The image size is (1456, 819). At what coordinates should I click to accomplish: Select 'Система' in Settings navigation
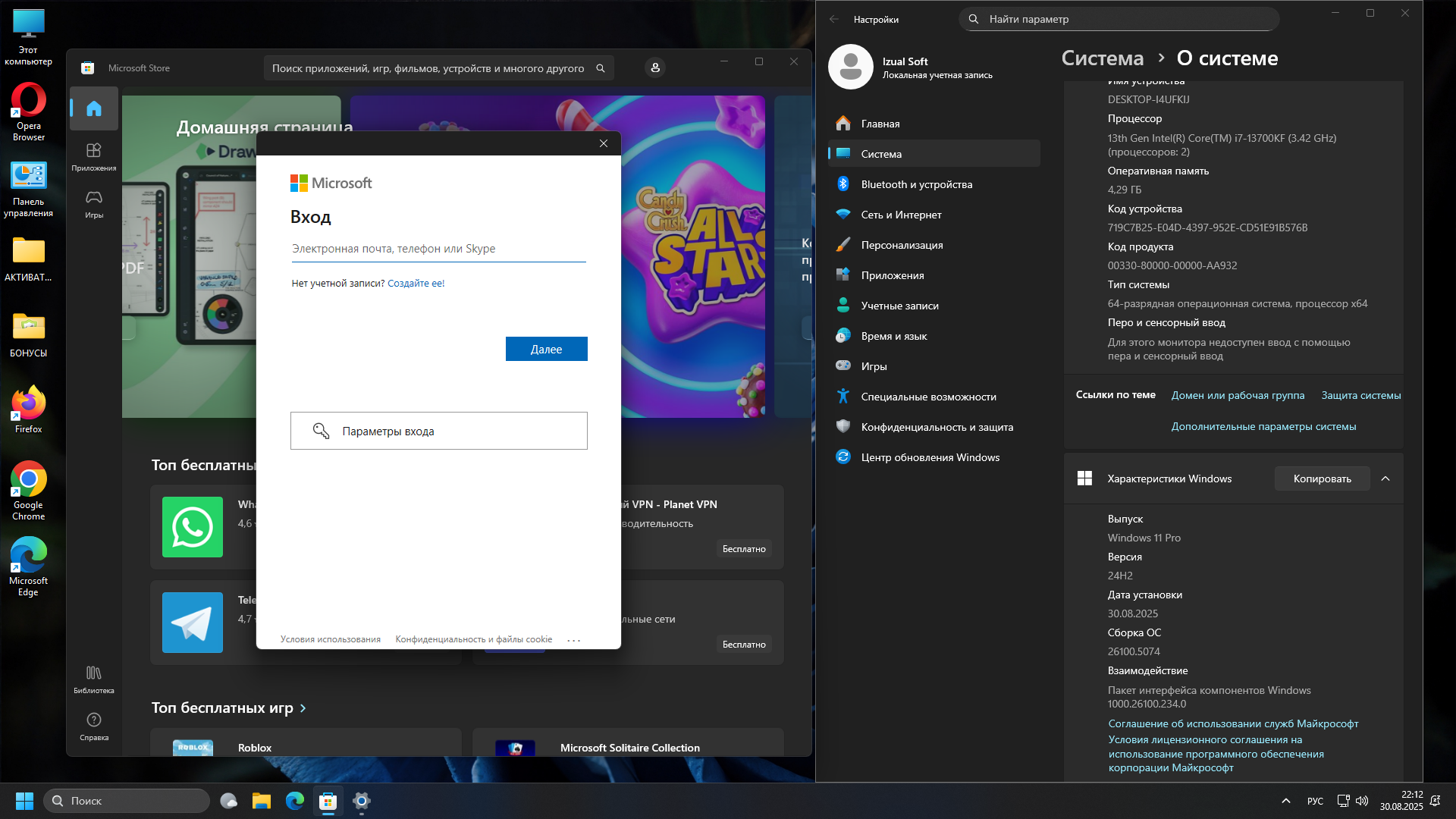(934, 154)
